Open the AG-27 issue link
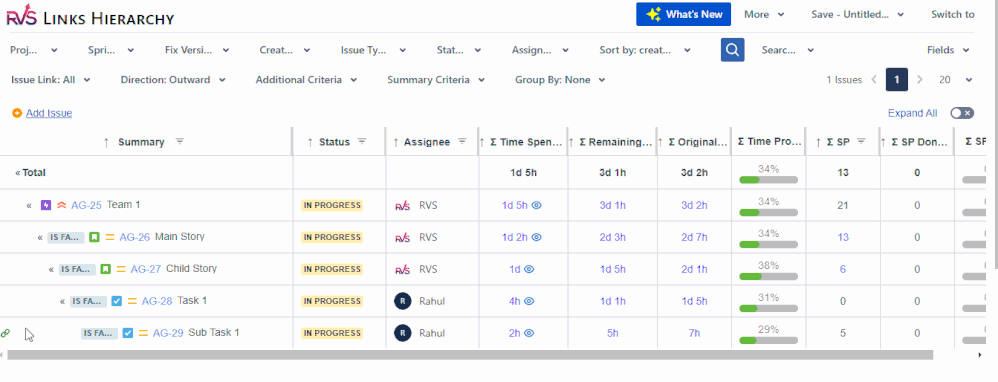998x382 pixels. 146,269
